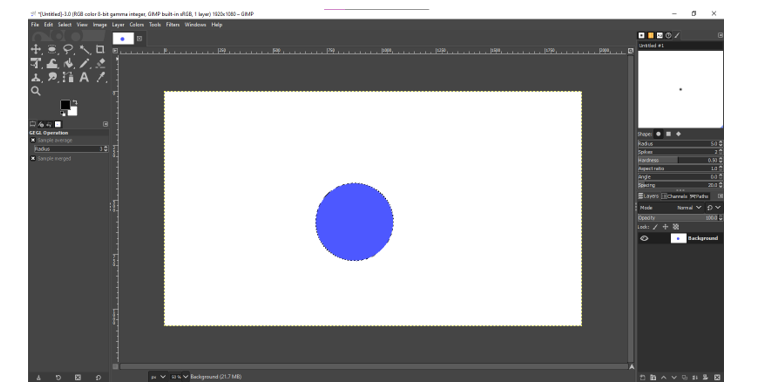Toggle the Sample merged checkbox

click(33, 159)
